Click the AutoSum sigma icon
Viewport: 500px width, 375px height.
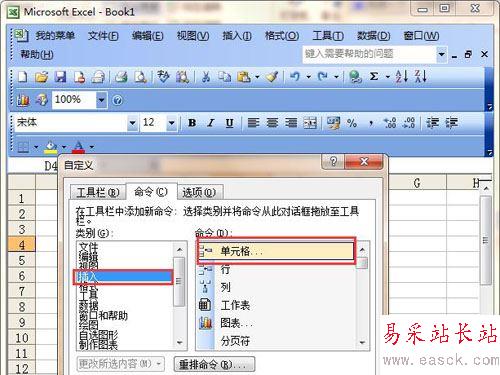click(x=374, y=77)
